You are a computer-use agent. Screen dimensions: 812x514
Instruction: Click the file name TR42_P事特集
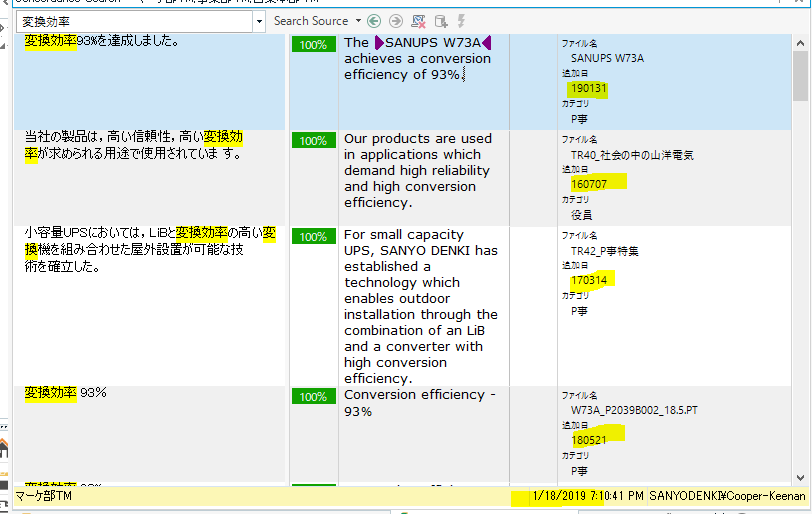604,251
